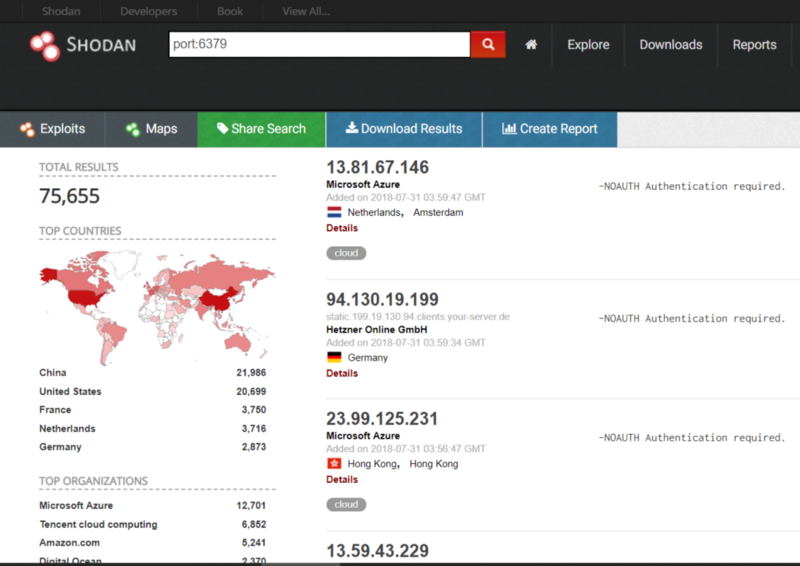Image resolution: width=800 pixels, height=566 pixels.
Task: Open the 13.59.43.229 result
Action: 378,551
